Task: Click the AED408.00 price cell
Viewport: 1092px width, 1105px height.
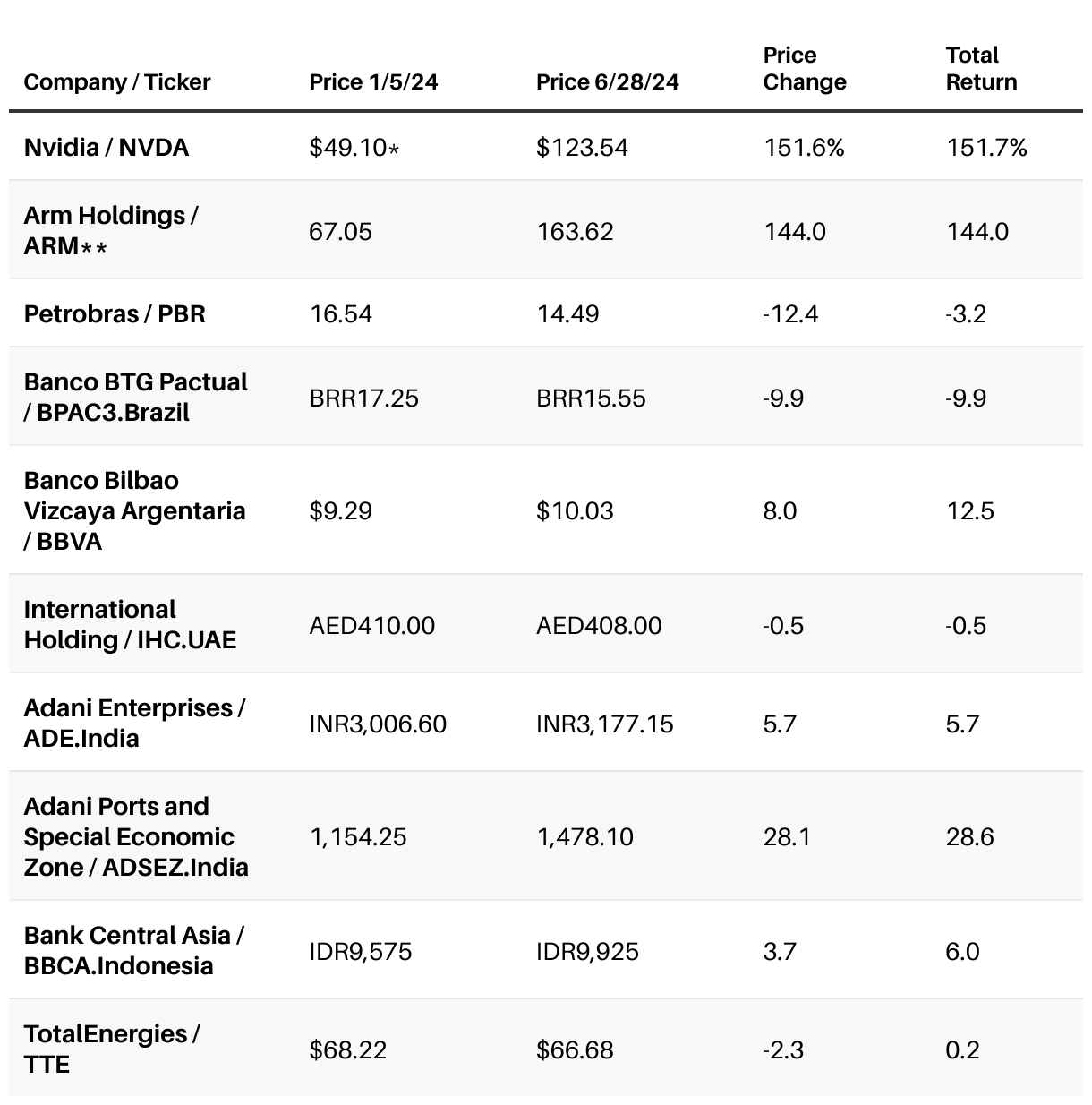Action: click(599, 625)
